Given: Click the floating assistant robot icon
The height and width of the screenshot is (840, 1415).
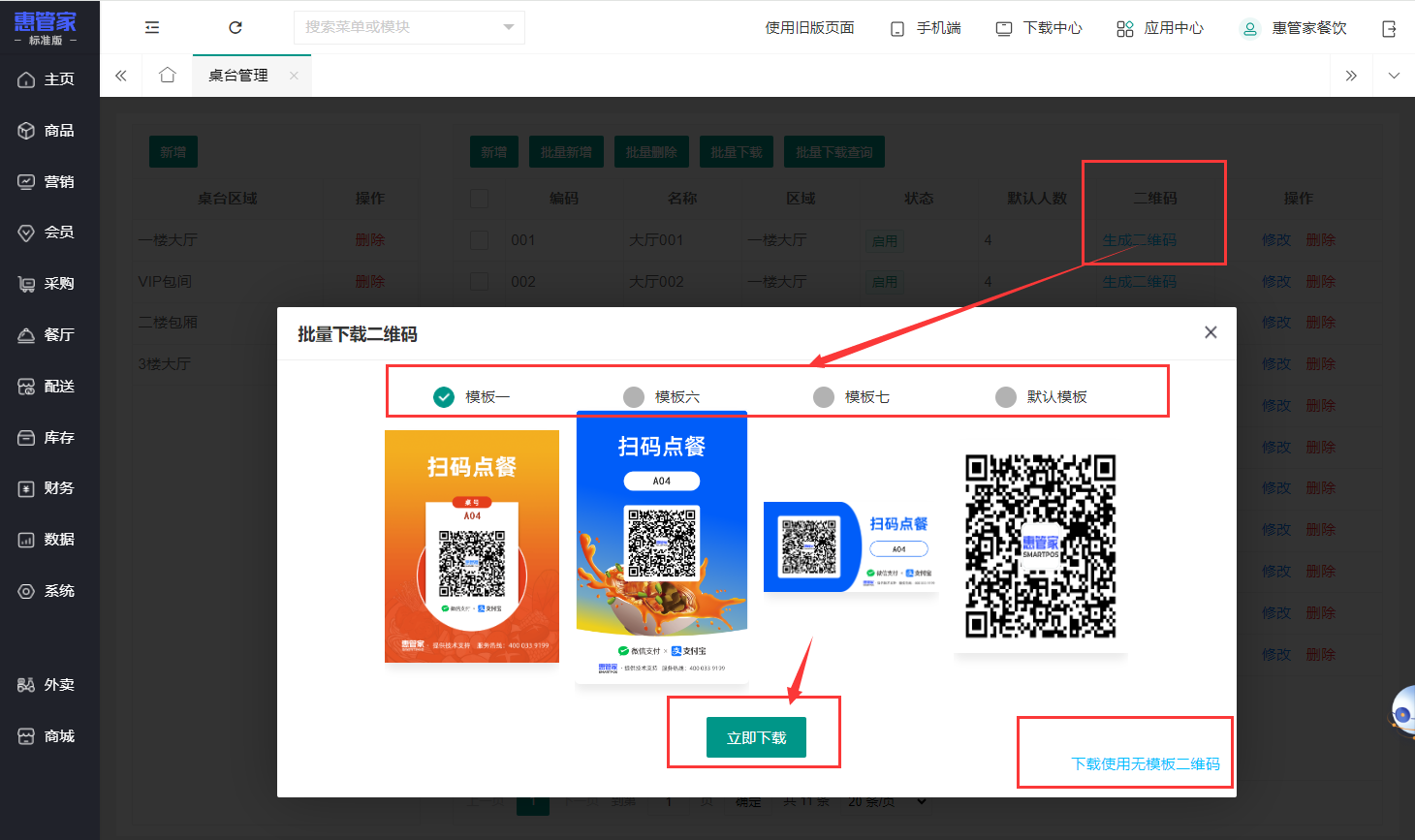Looking at the screenshot, I should coord(1402,712).
